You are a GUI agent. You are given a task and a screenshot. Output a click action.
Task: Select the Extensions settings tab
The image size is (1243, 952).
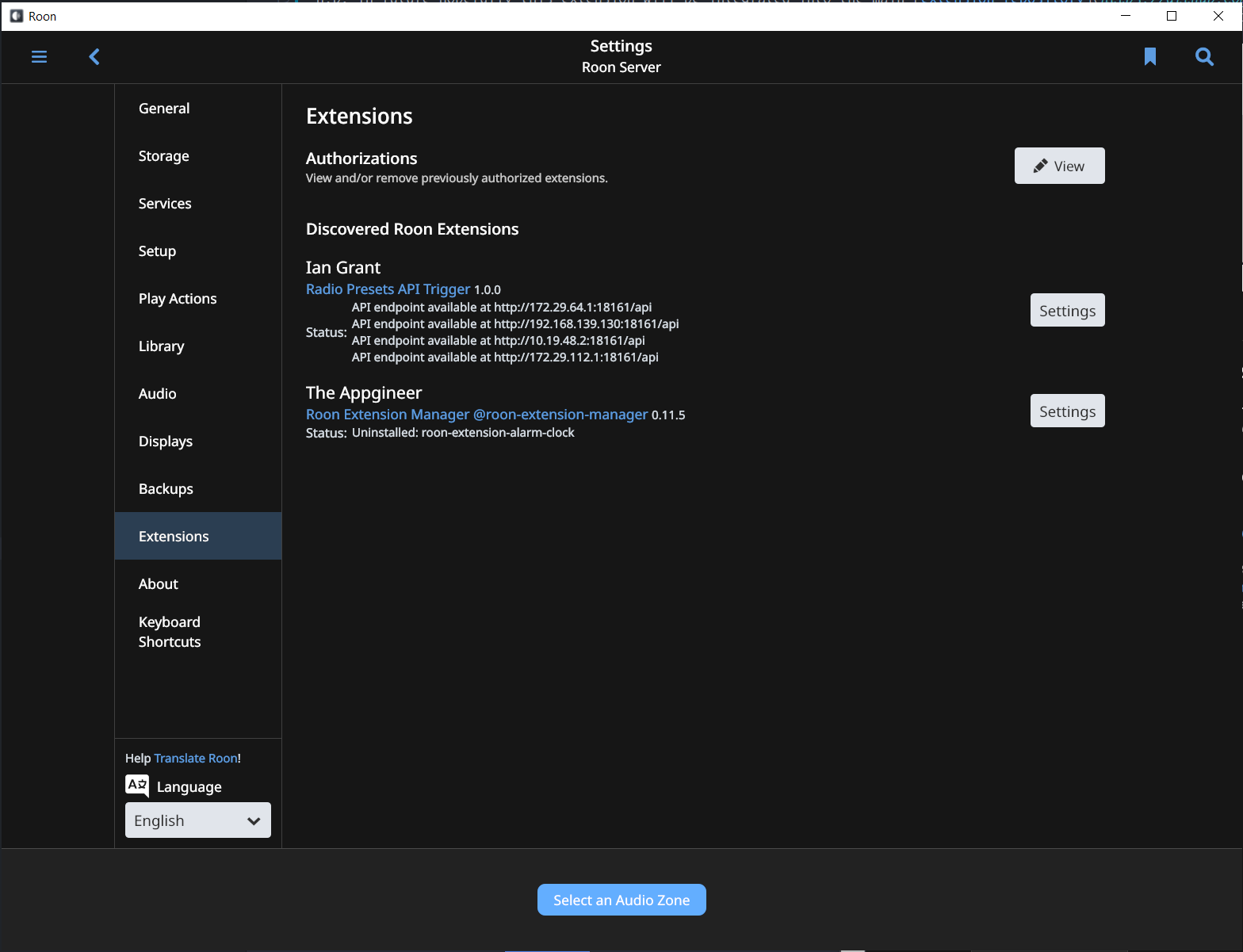coord(198,536)
